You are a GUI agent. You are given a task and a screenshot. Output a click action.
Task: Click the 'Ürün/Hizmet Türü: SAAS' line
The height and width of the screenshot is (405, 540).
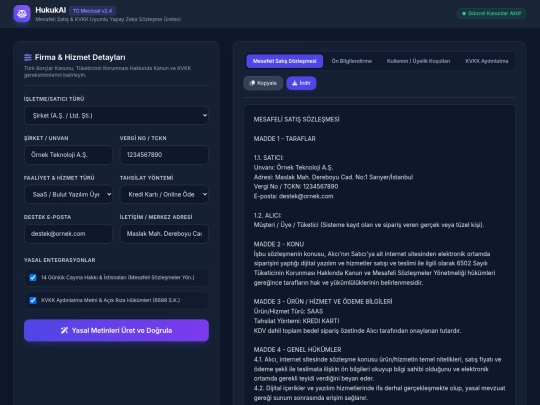coord(288,311)
